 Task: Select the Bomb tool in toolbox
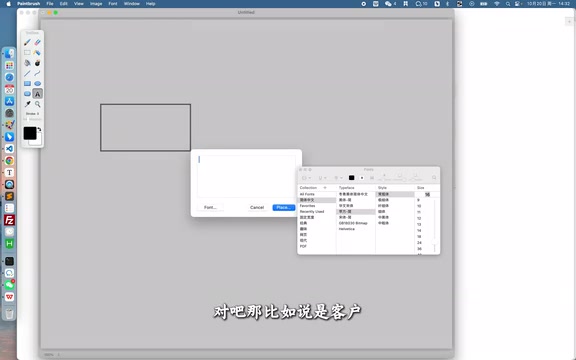37,63
